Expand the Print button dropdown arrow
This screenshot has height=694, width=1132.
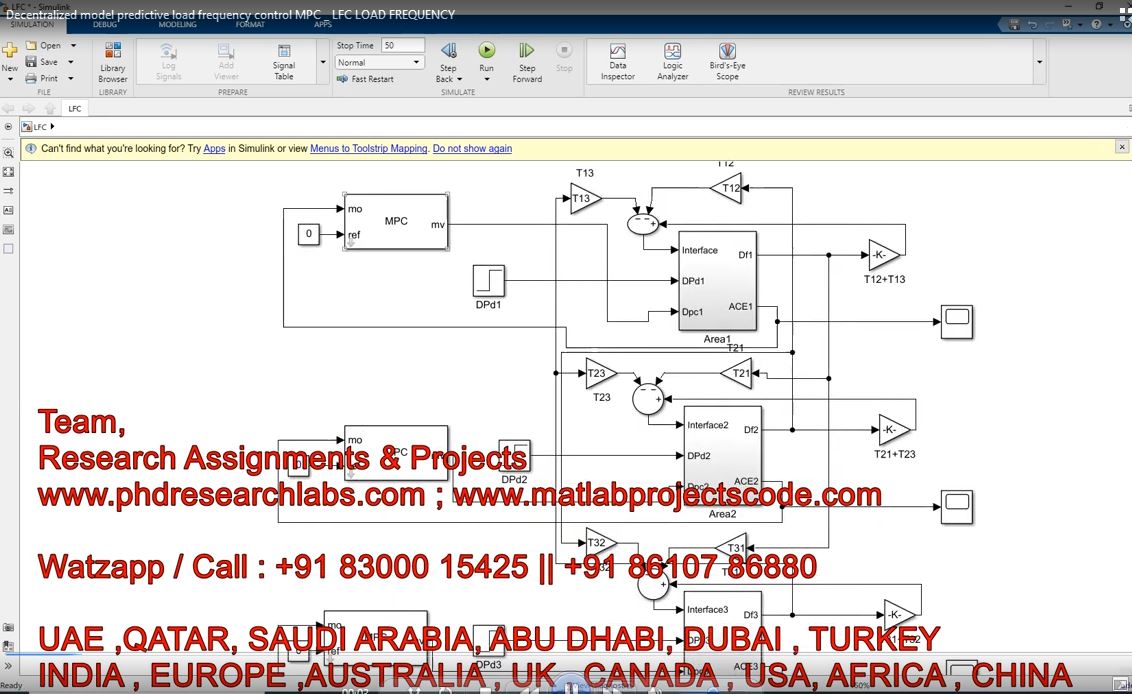point(71,78)
